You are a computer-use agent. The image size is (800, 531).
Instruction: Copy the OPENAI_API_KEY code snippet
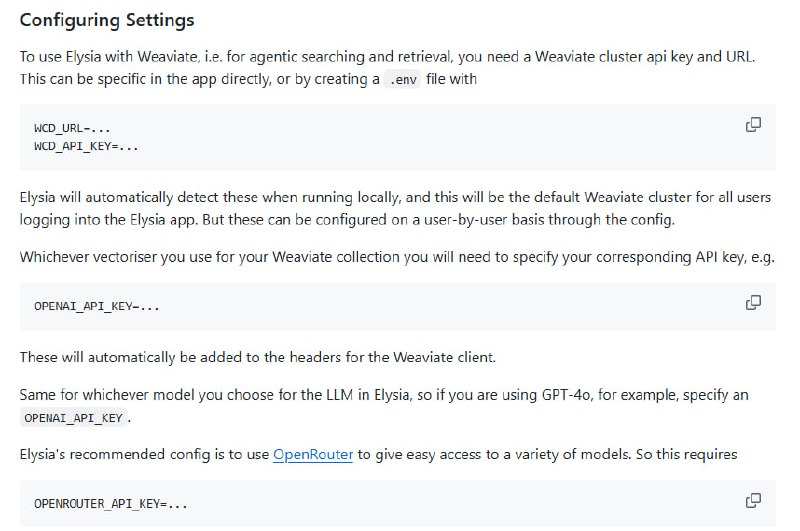[753, 302]
